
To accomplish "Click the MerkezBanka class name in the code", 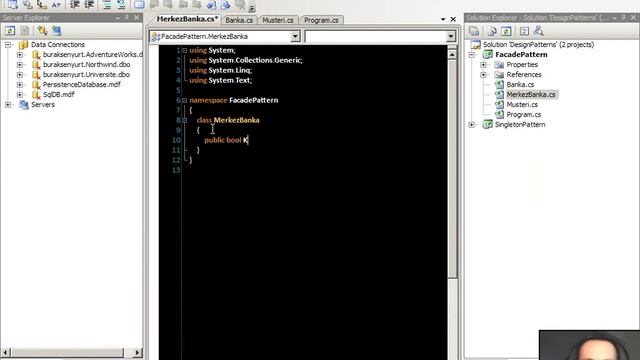I will (x=236, y=120).
